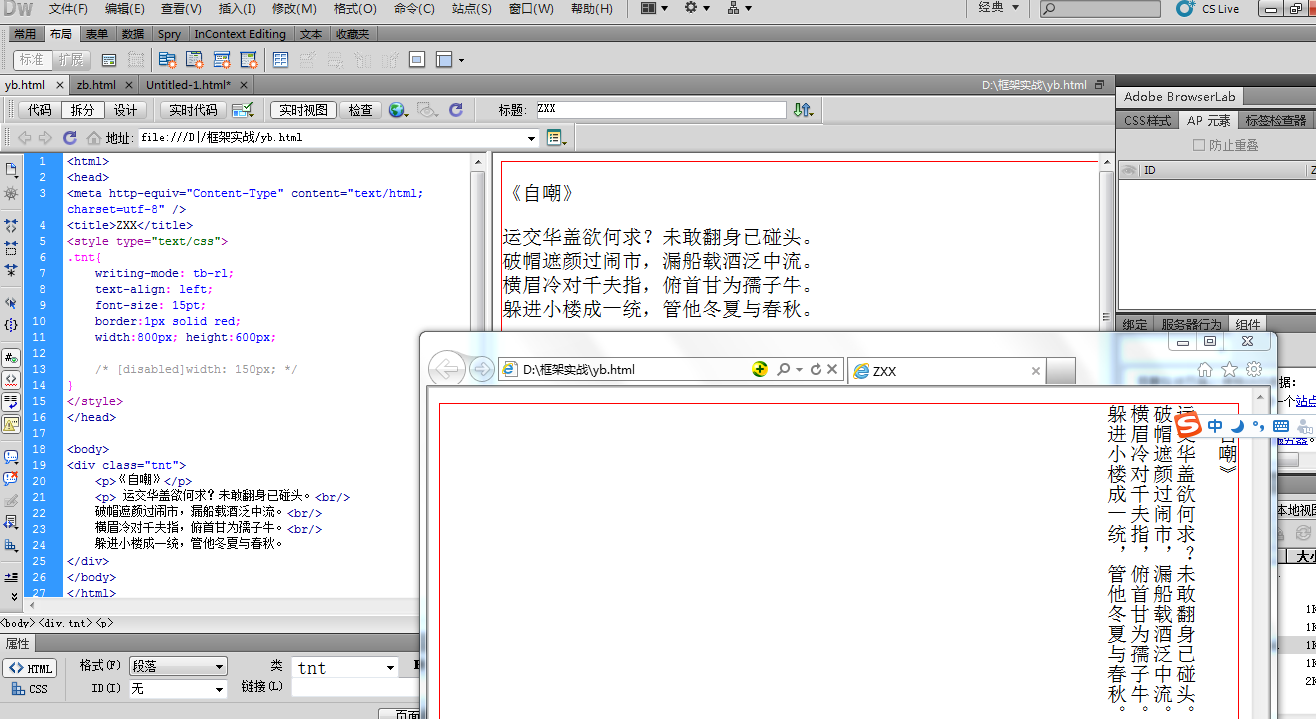The image size is (1316, 719).
Task: Toggle line numbers icon in coding toolbar
Action: click(11, 357)
